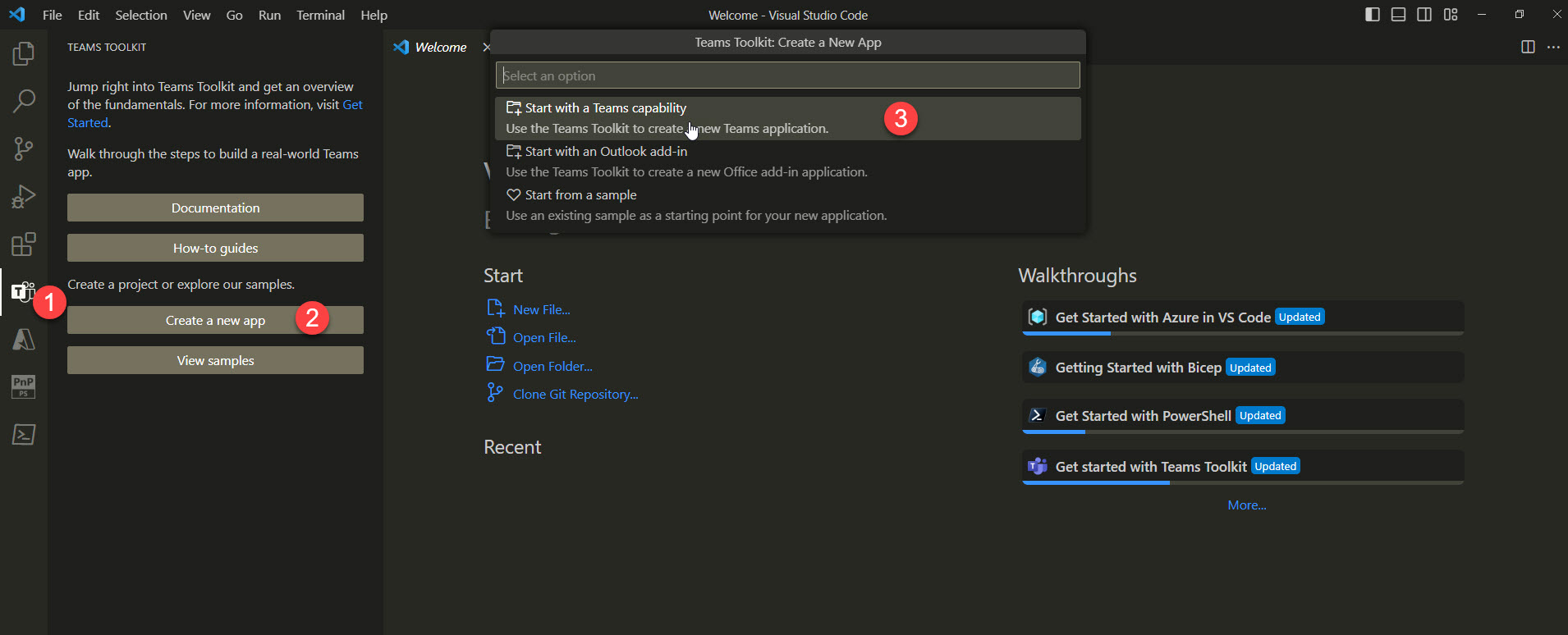Click the Azure walkthrough cube icon

click(x=1038, y=317)
